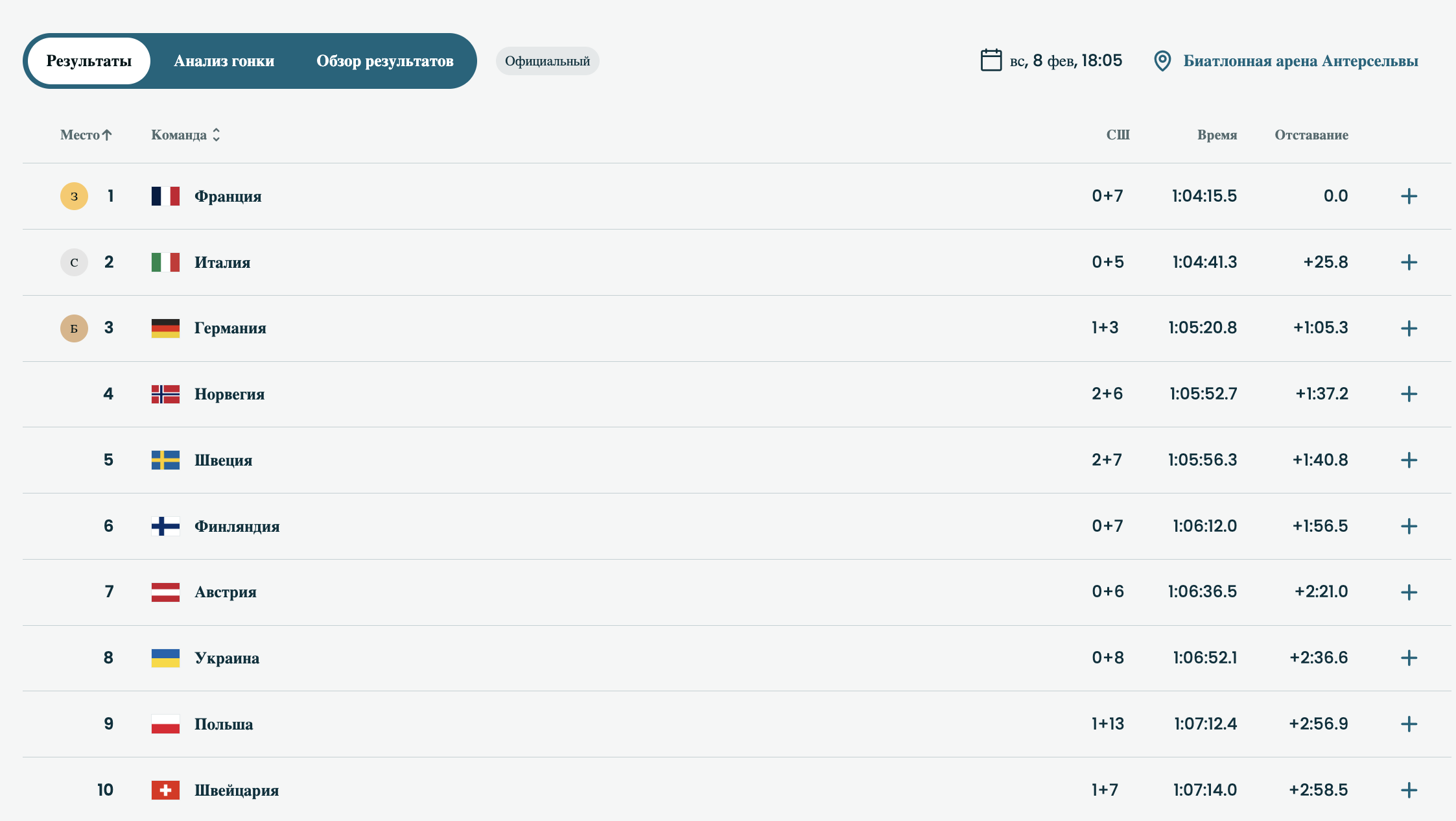Switch to the Анализ гонки tab
Image resolution: width=1456 pixels, height=821 pixels.
[224, 61]
